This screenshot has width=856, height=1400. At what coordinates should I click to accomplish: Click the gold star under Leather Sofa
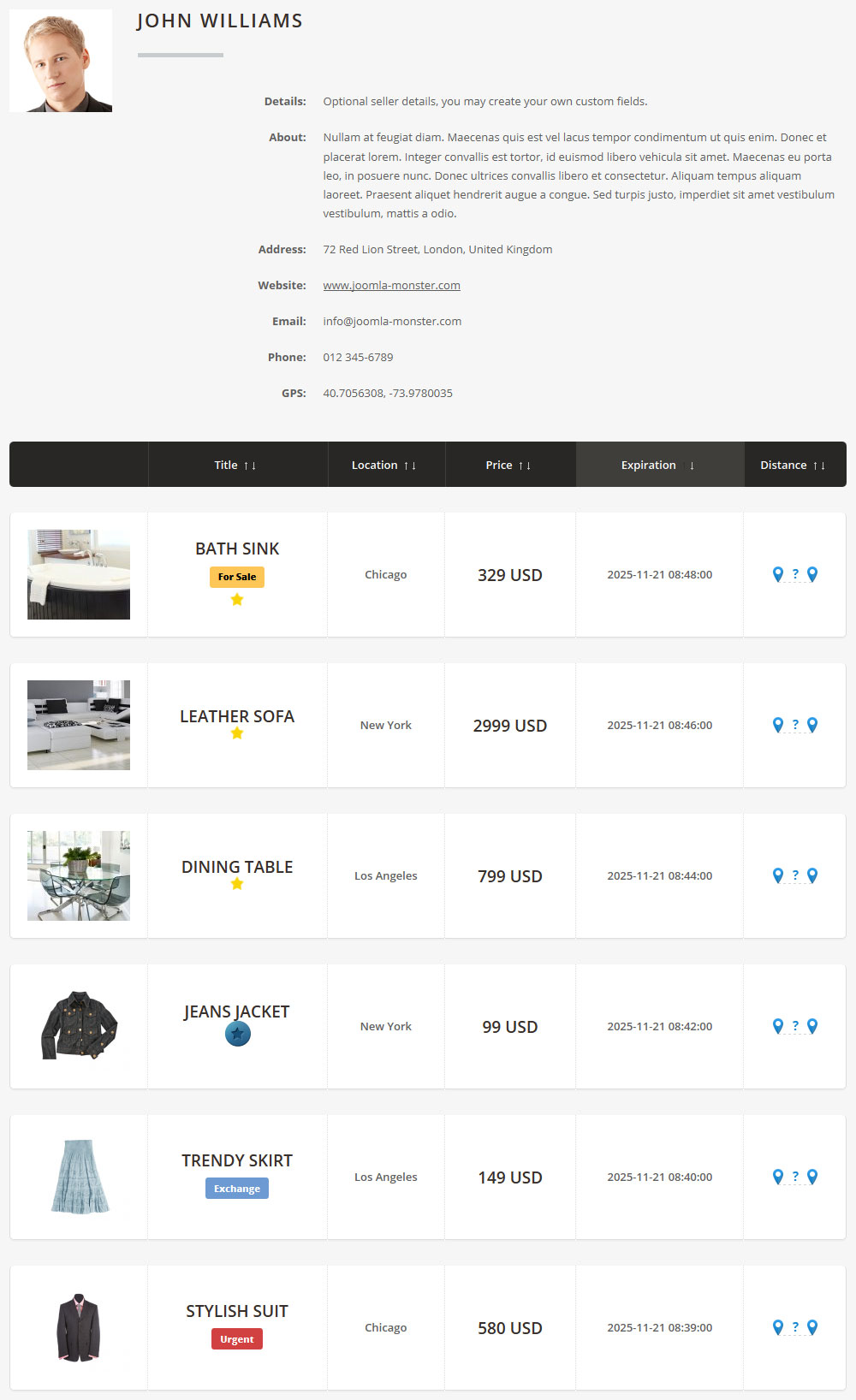(237, 733)
